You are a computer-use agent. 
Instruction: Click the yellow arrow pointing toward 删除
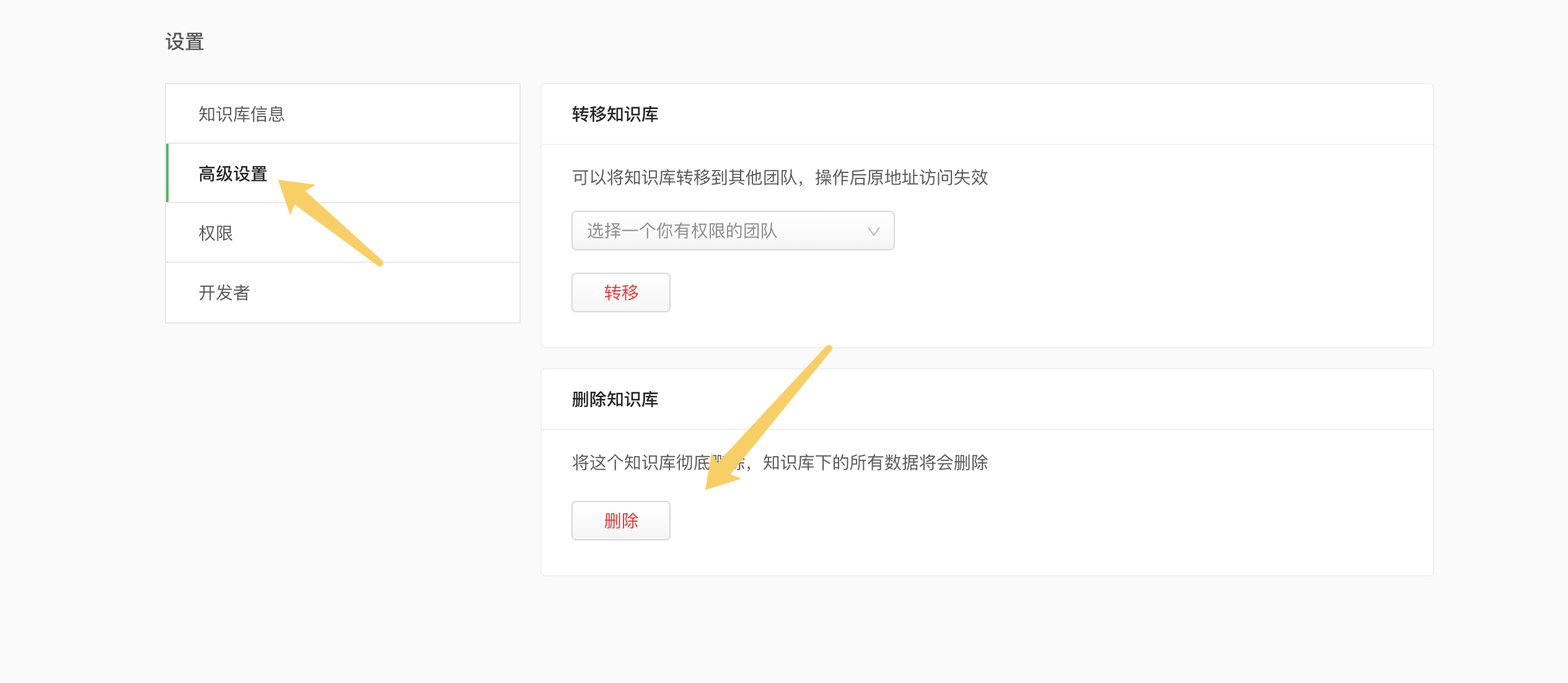[x=769, y=416]
